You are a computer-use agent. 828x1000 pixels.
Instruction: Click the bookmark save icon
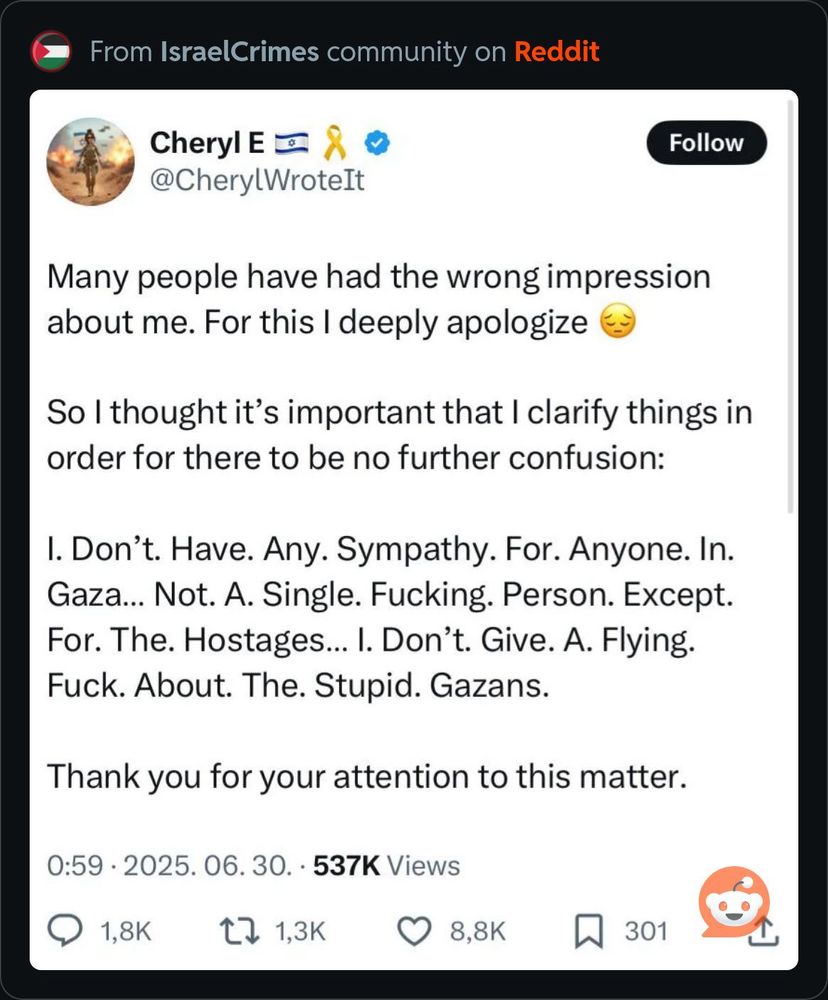(x=591, y=930)
